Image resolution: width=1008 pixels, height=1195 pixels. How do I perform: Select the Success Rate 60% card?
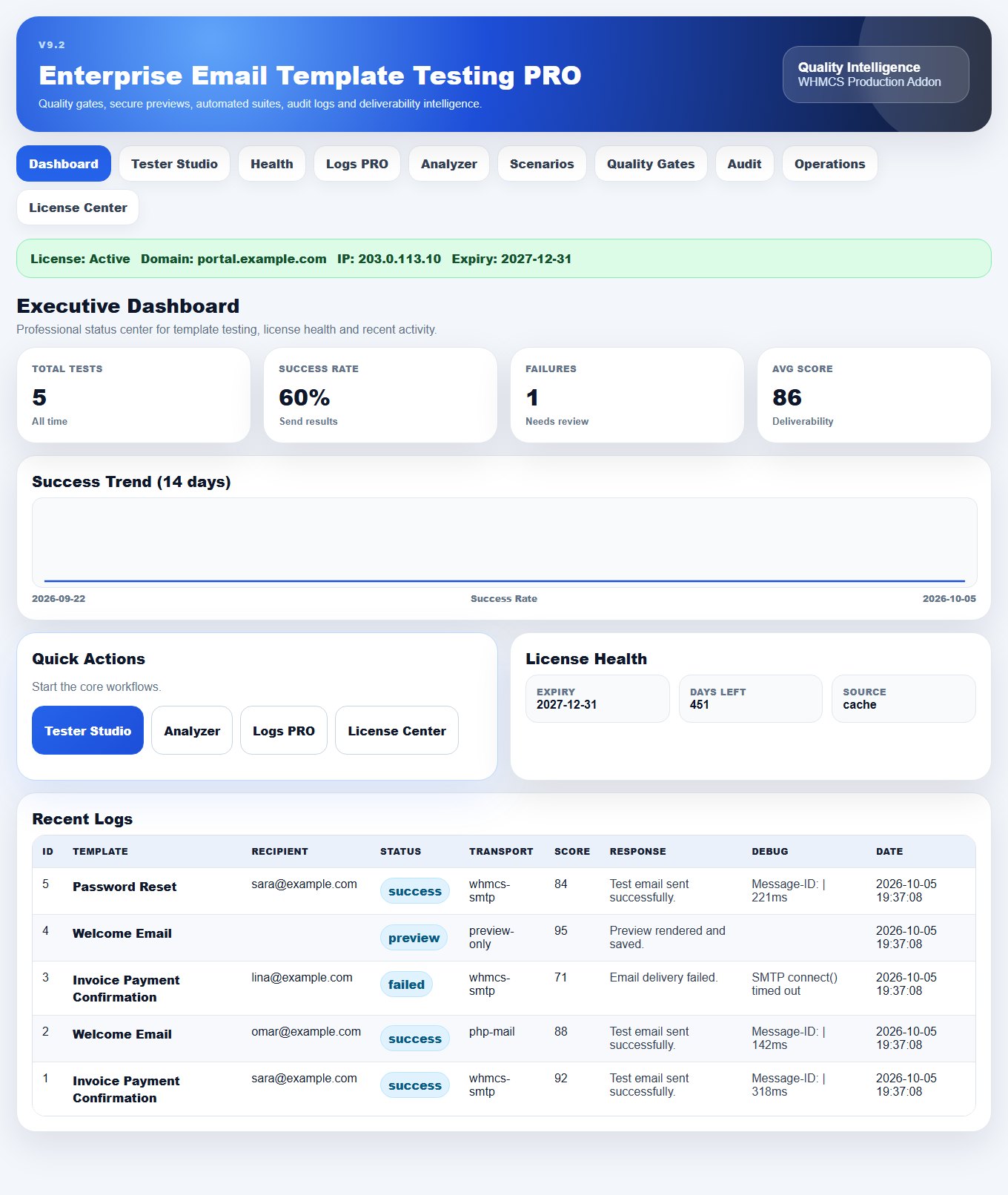pyautogui.click(x=380, y=395)
